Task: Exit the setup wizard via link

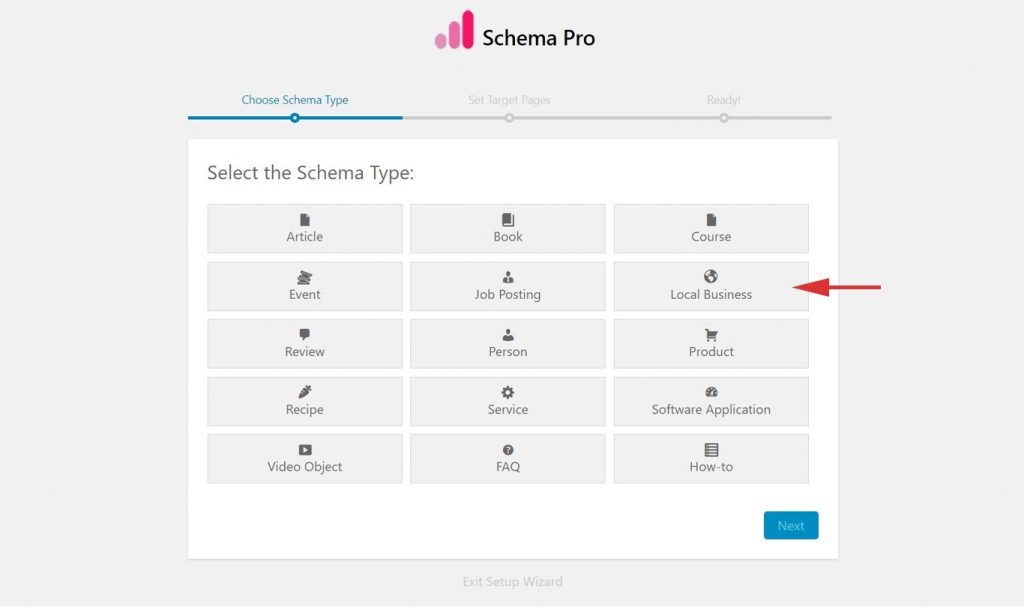Action: coord(512,582)
